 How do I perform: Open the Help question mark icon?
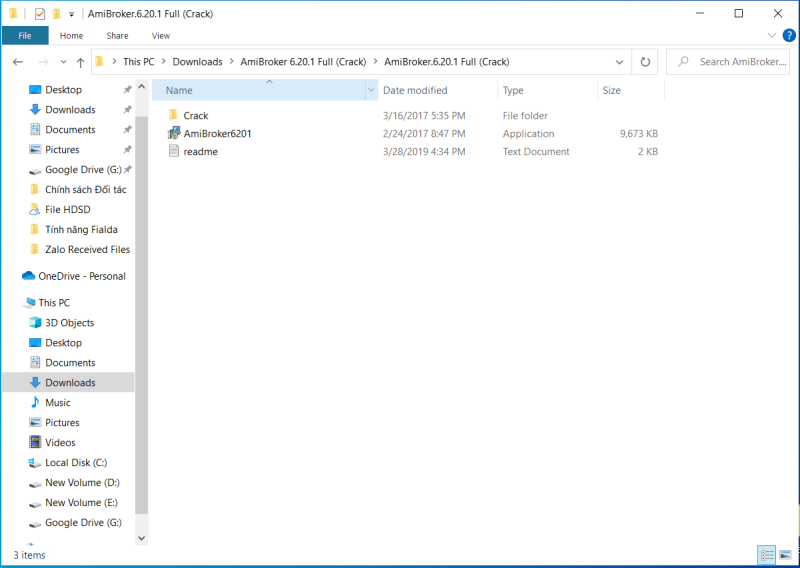(787, 35)
